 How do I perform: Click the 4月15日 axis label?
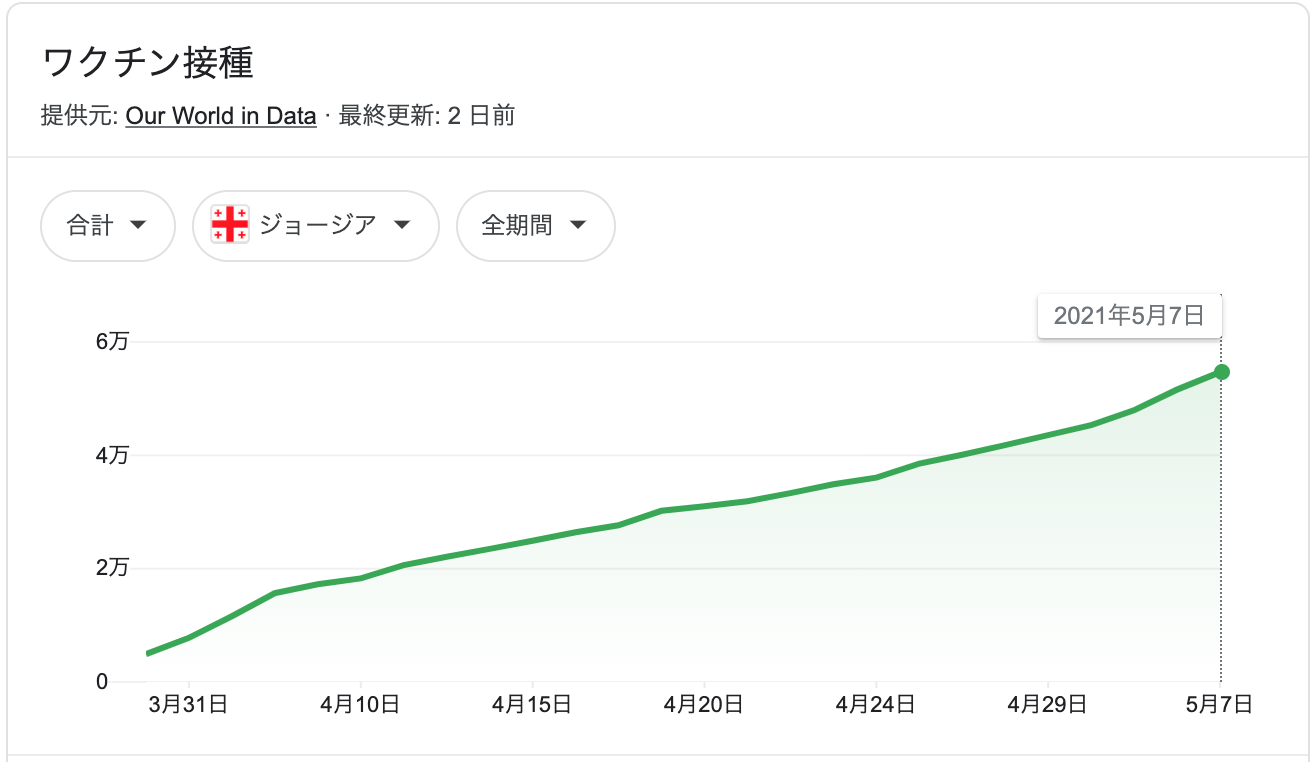pos(532,705)
